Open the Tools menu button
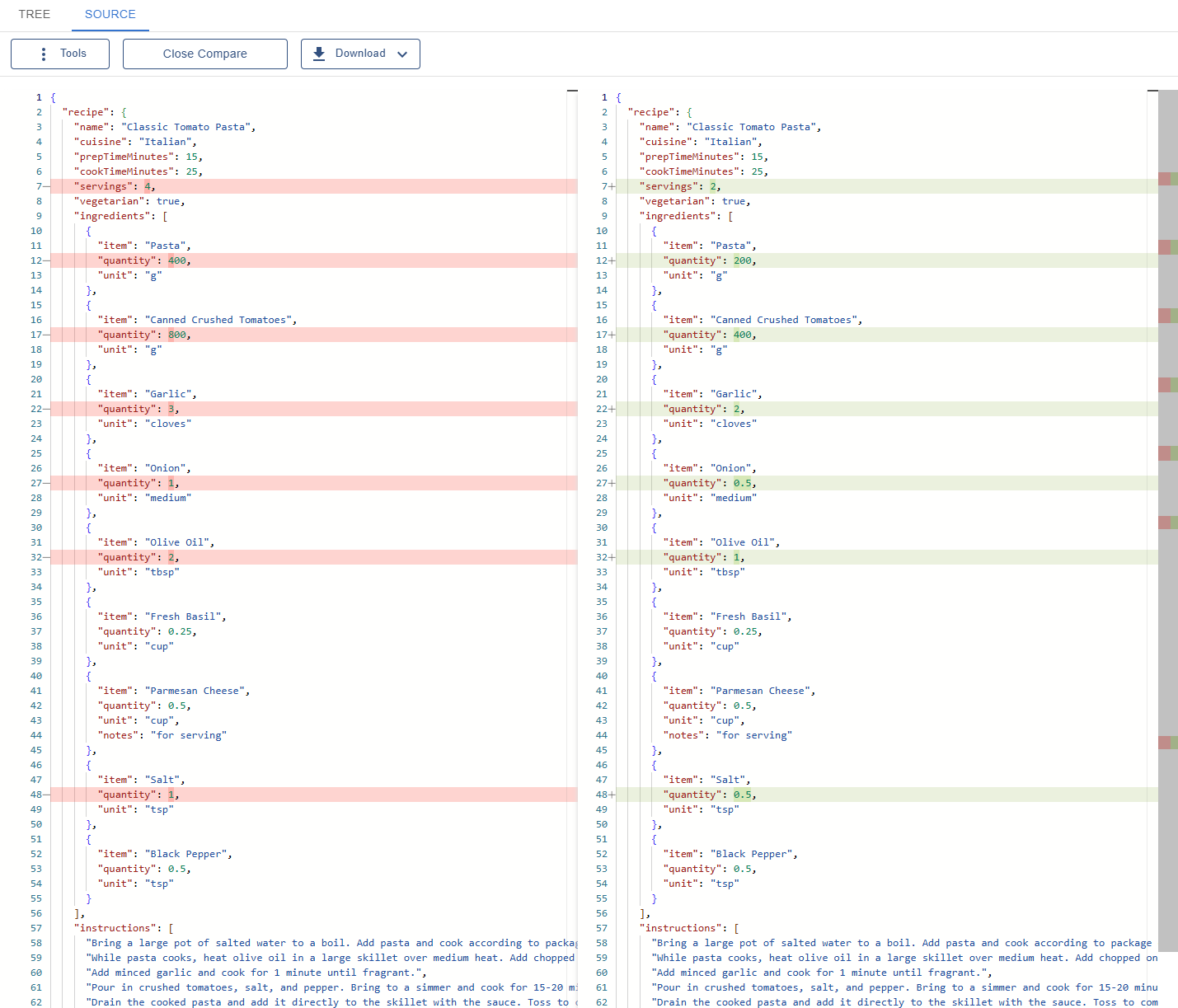This screenshot has width=1178, height=1008. coord(60,54)
